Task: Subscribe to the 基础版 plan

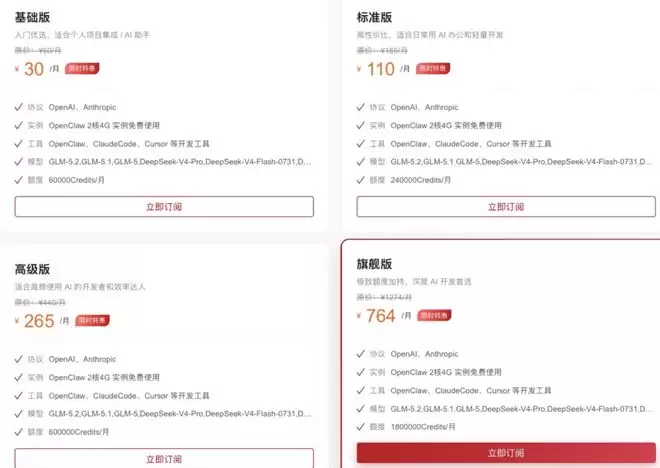Action: coord(164,207)
